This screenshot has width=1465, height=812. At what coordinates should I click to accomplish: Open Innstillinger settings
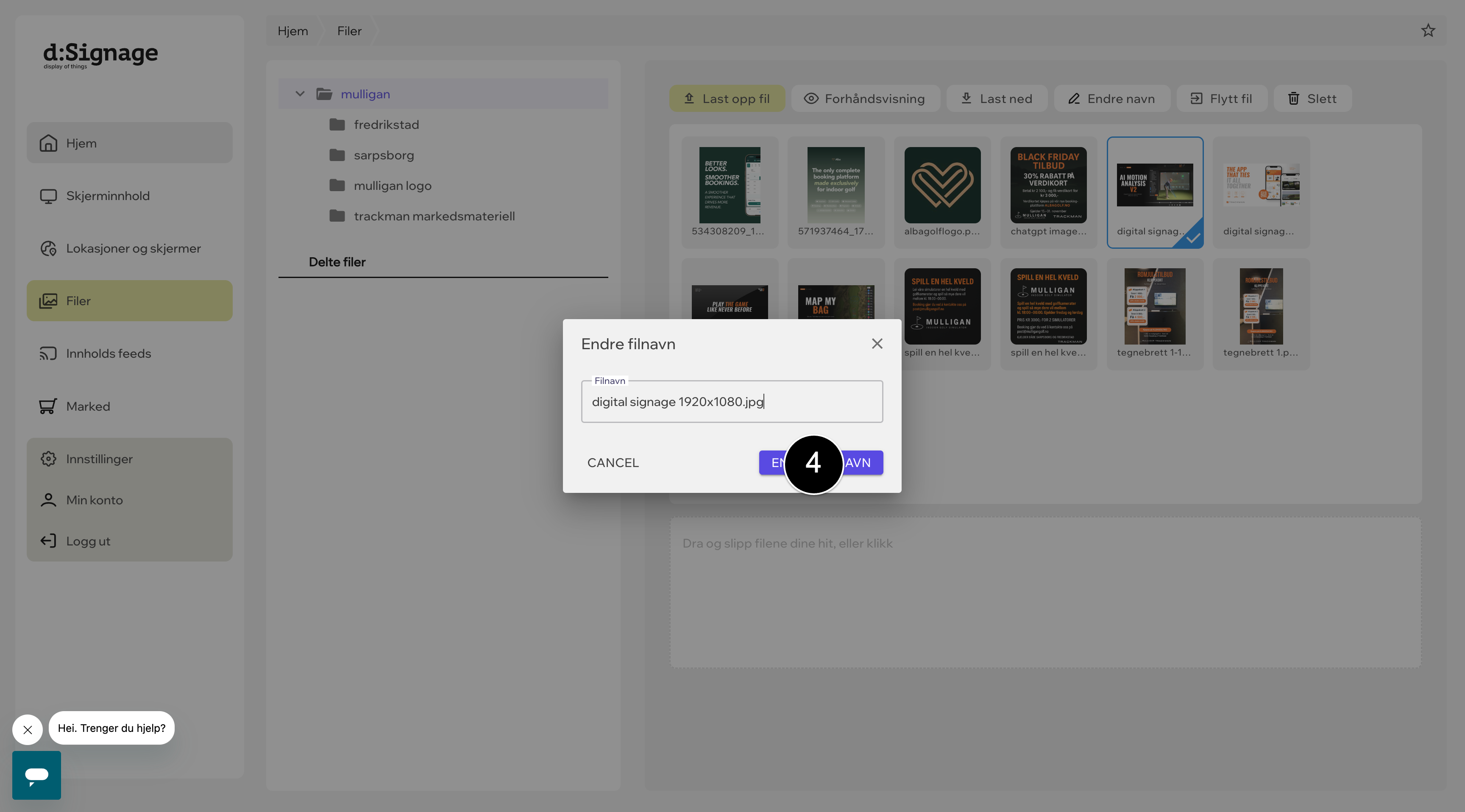129,458
